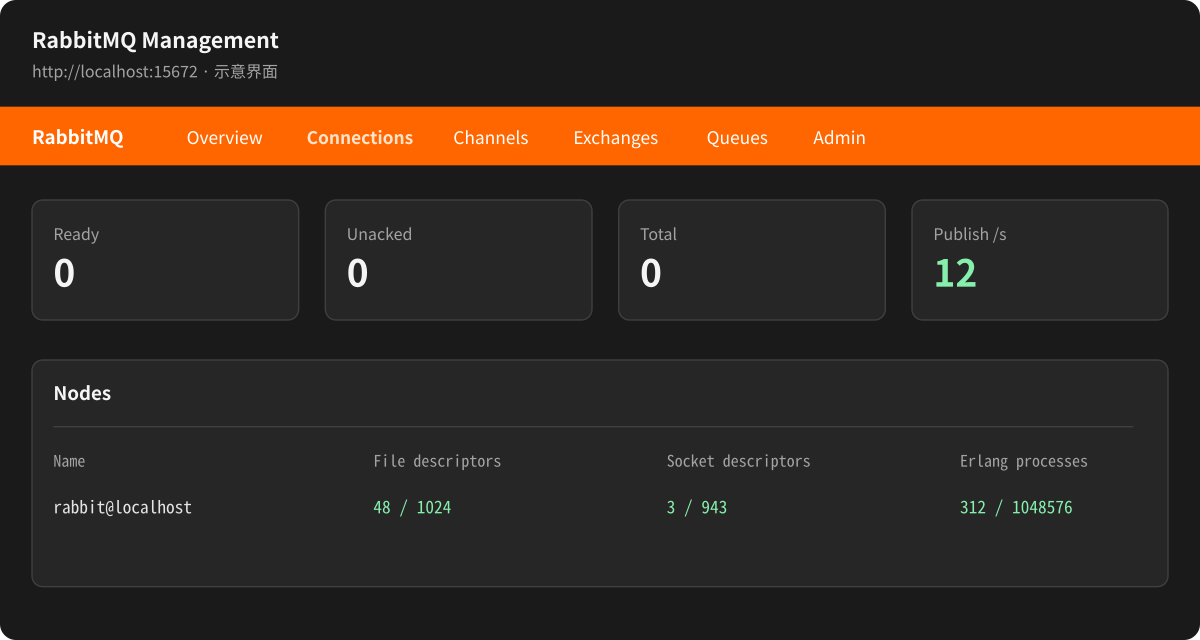1200x640 pixels.
Task: Click the Publish /s value 12
Action: coord(955,273)
